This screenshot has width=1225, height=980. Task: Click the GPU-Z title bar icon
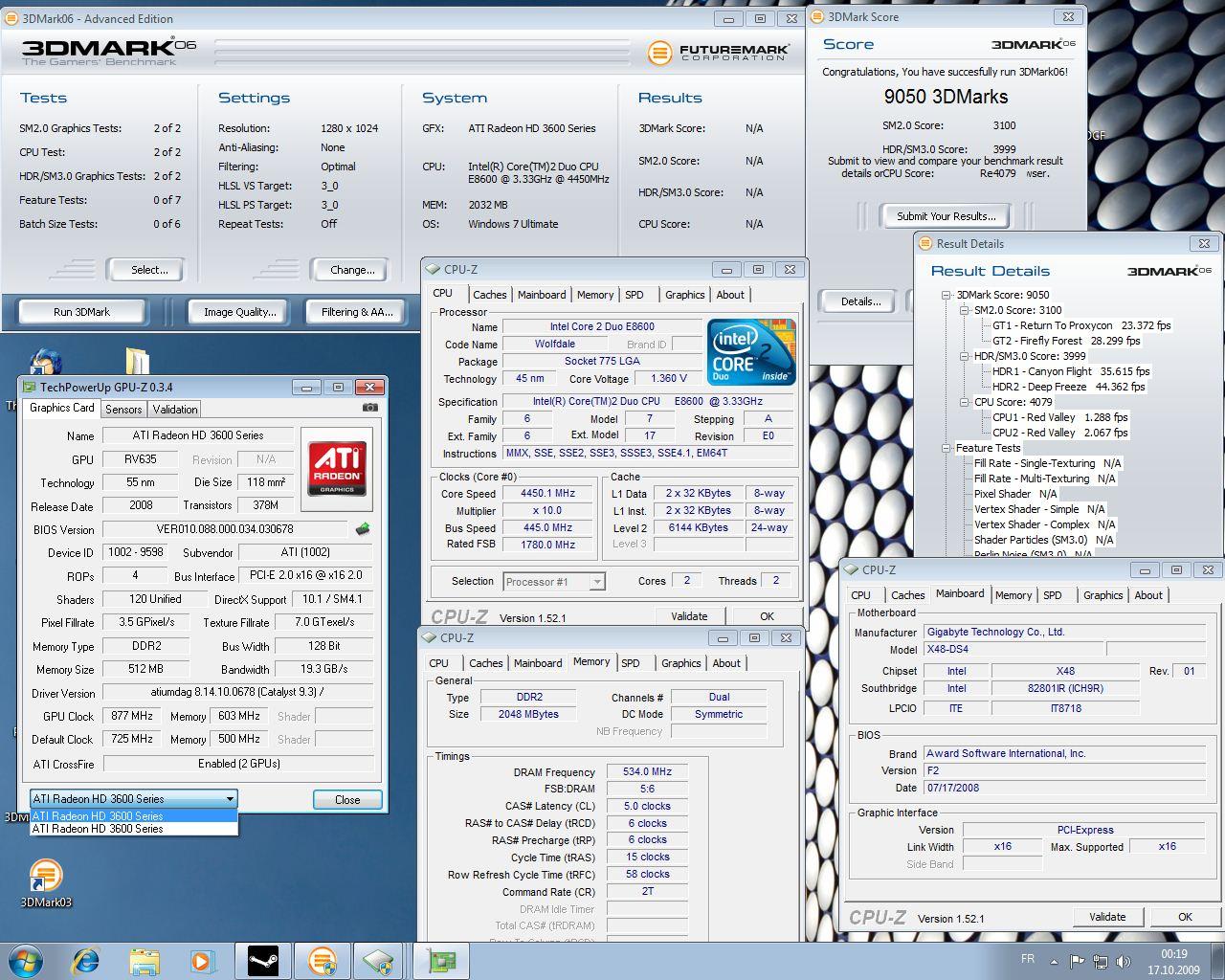pyautogui.click(x=29, y=388)
